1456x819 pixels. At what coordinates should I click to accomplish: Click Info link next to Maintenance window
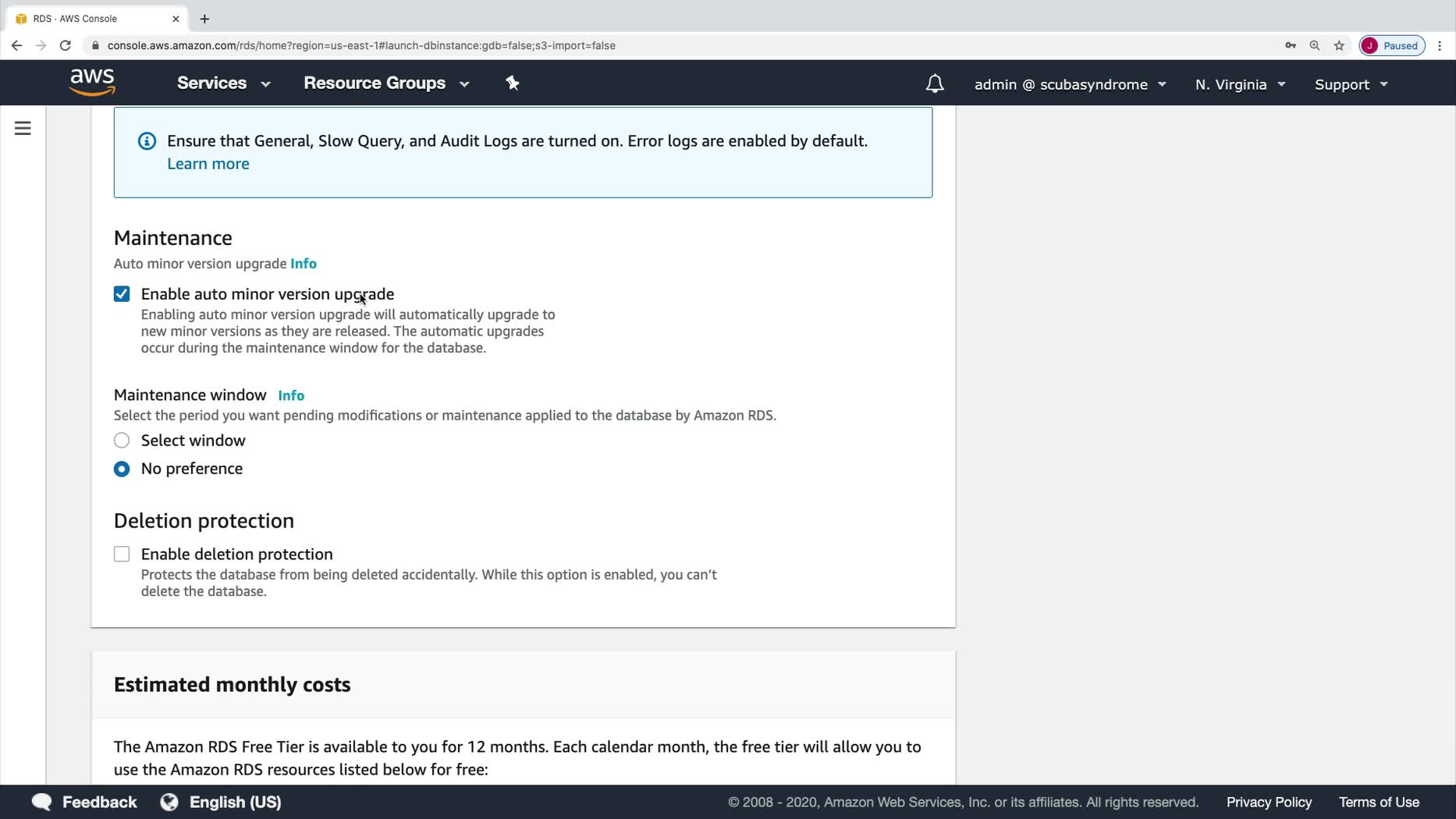pyautogui.click(x=291, y=395)
